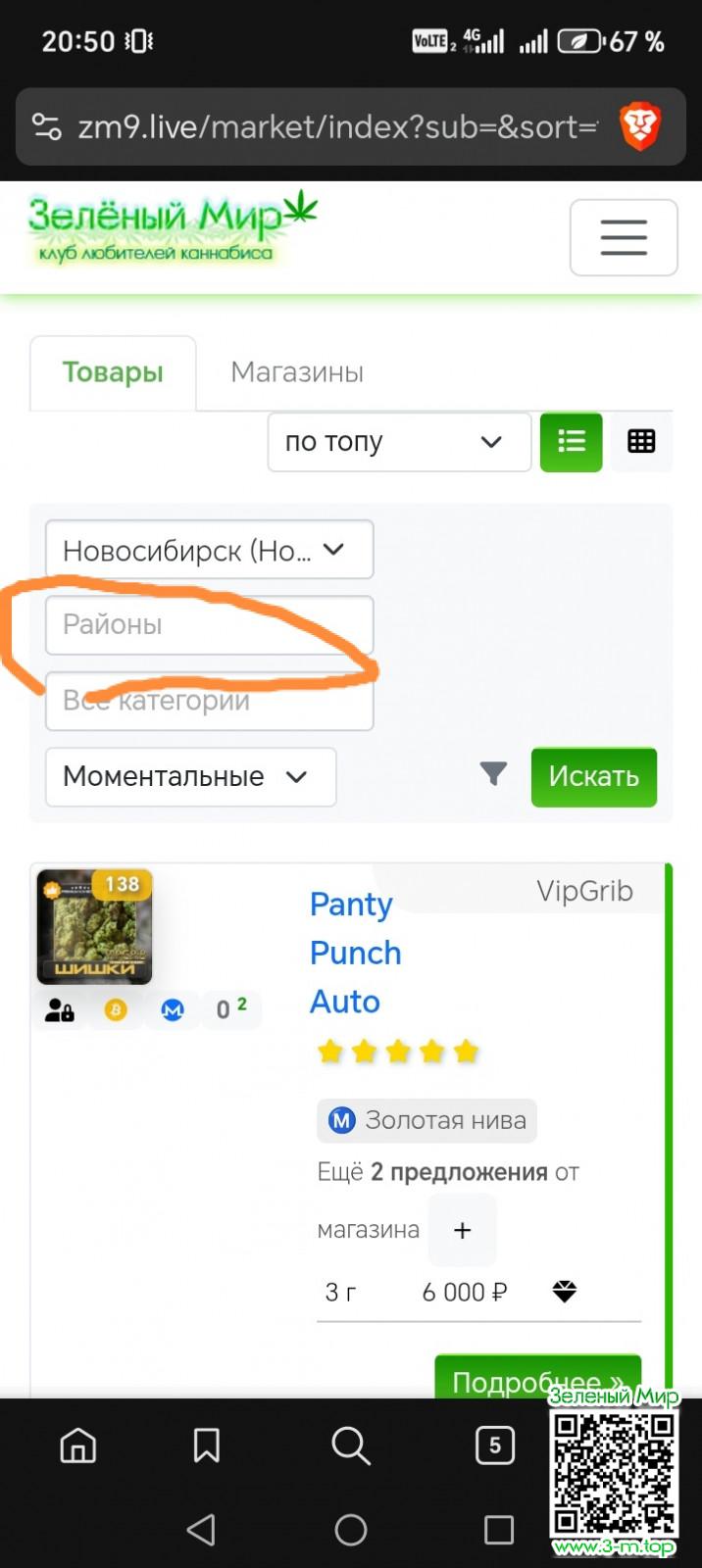Switch to the Магазины tab
The image size is (702, 1568).
[x=297, y=372]
